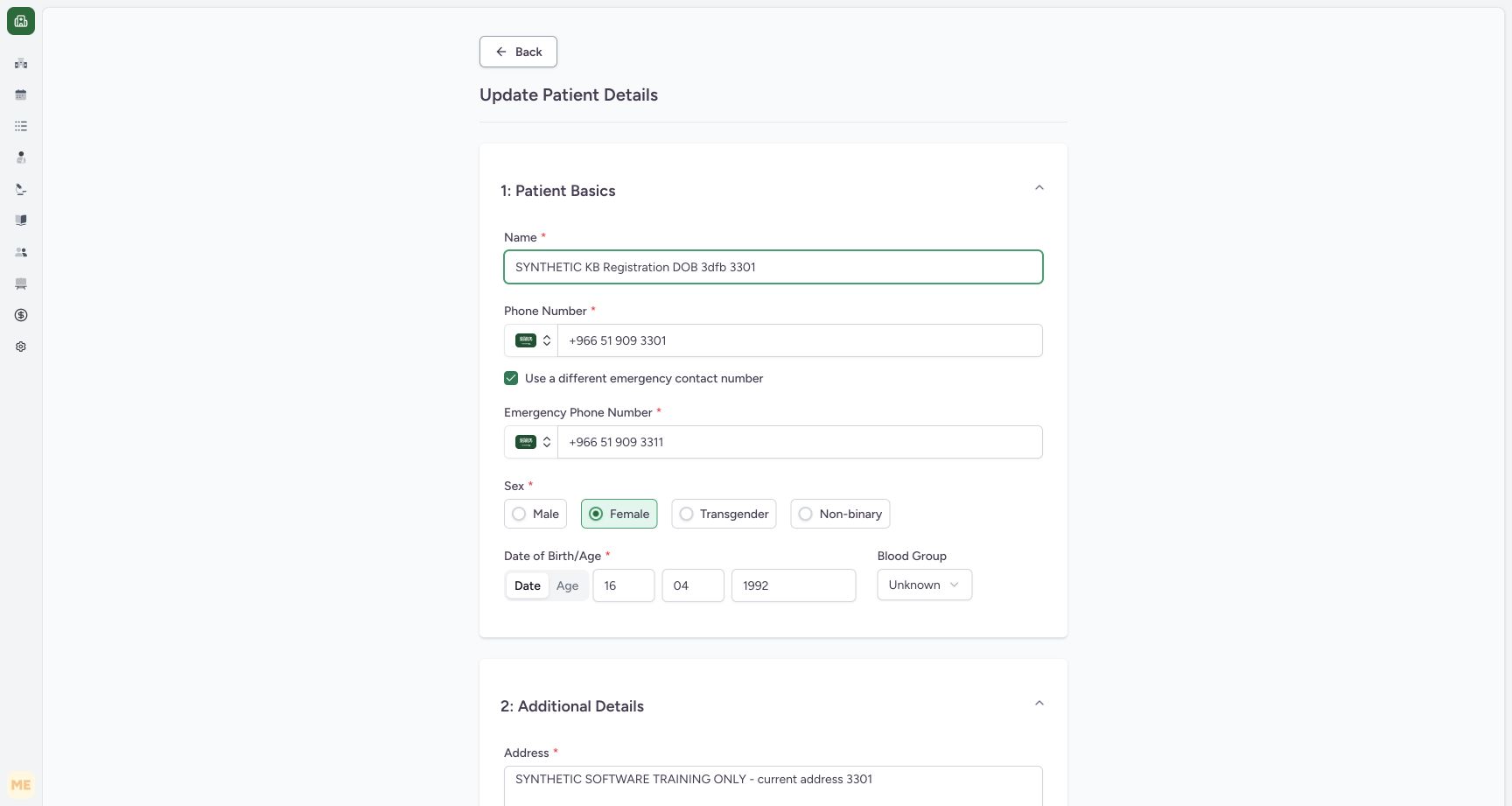Image resolution: width=1512 pixels, height=806 pixels.
Task: Go Back to previous page
Action: tap(518, 52)
